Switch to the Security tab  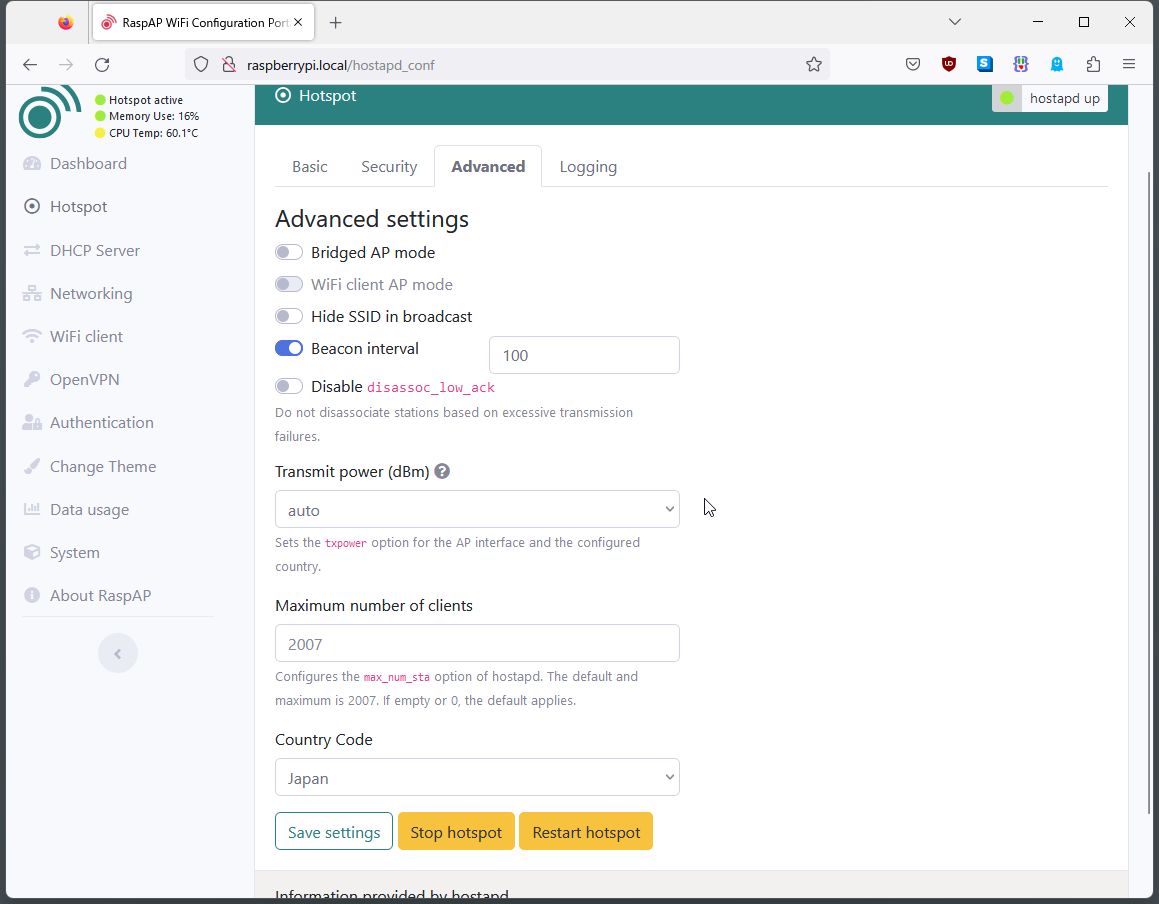point(389,167)
